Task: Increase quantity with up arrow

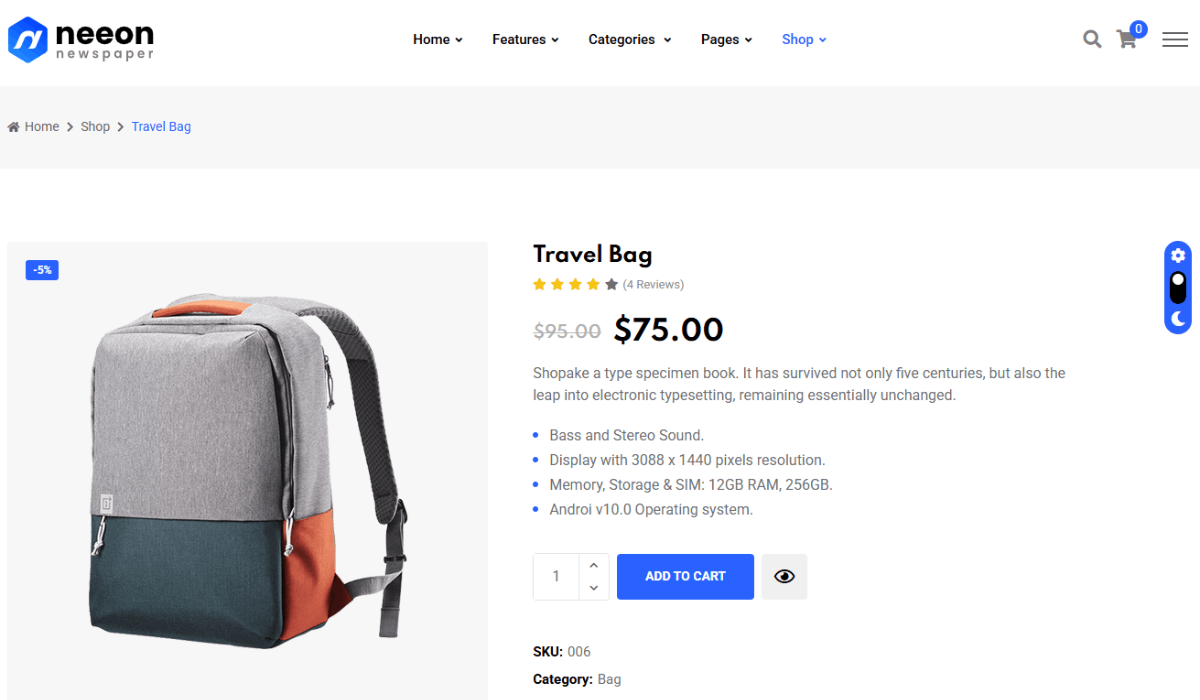Action: 594,566
